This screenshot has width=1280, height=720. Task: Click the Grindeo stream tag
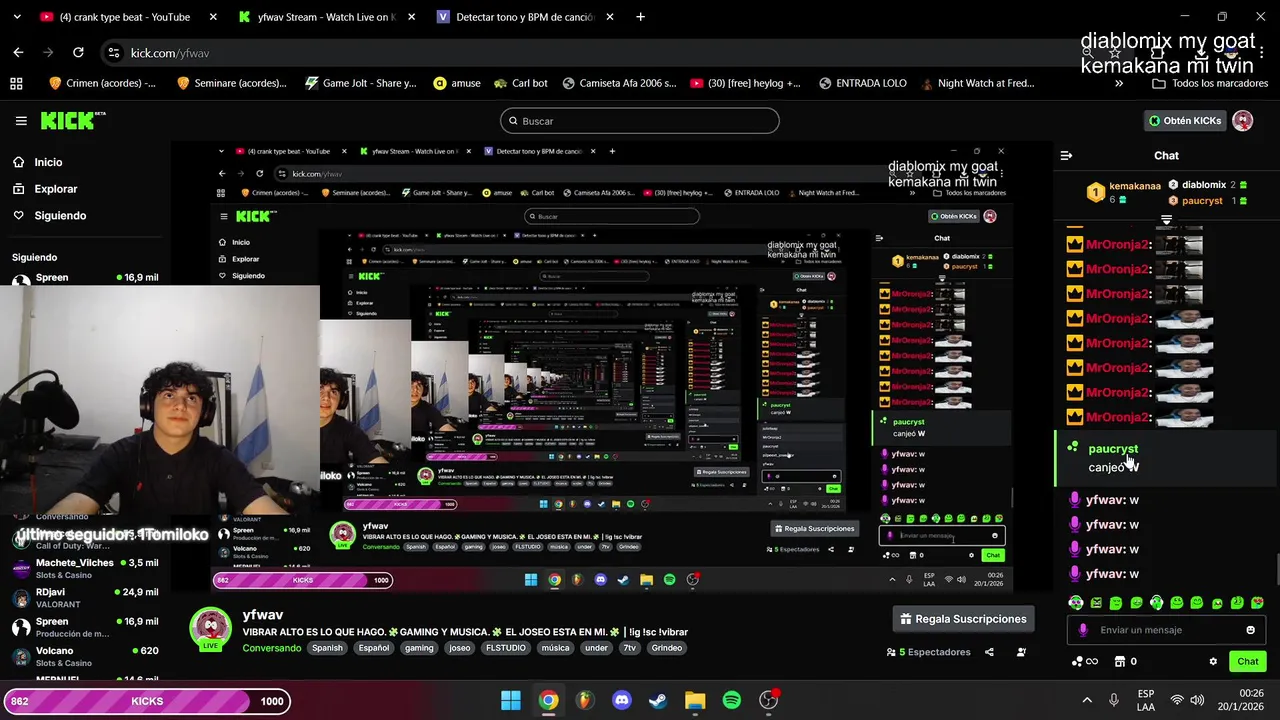click(x=666, y=648)
